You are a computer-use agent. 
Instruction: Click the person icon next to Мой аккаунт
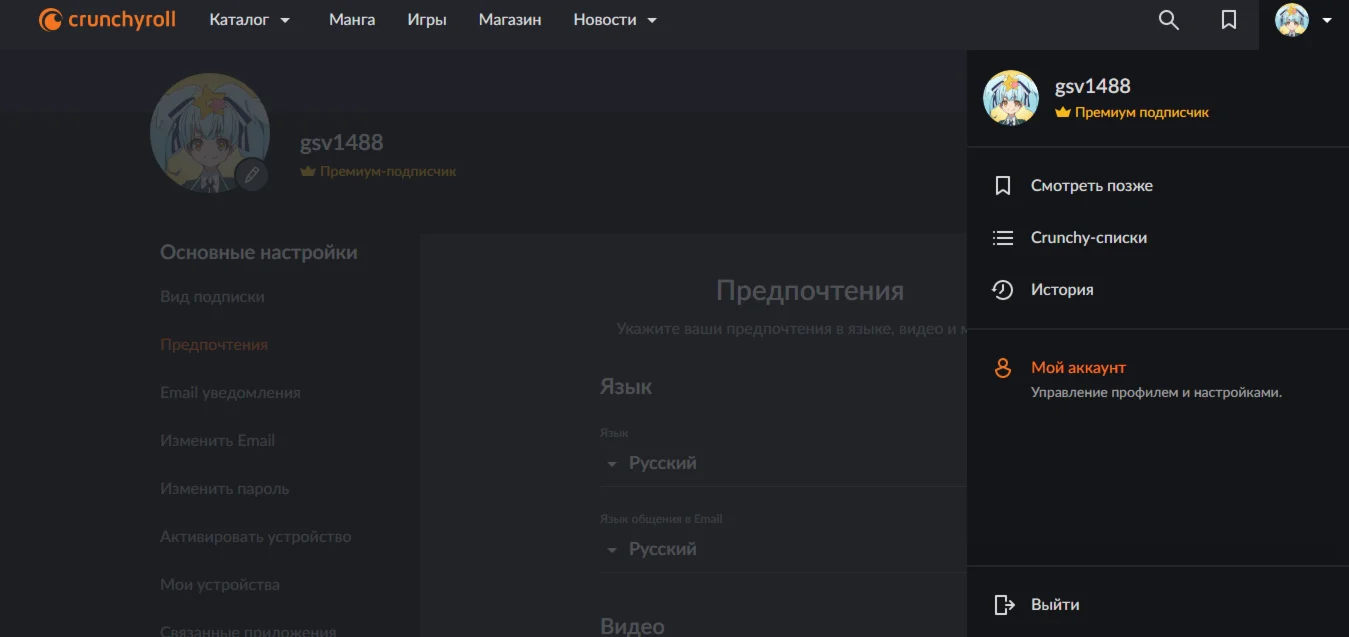(x=1003, y=368)
